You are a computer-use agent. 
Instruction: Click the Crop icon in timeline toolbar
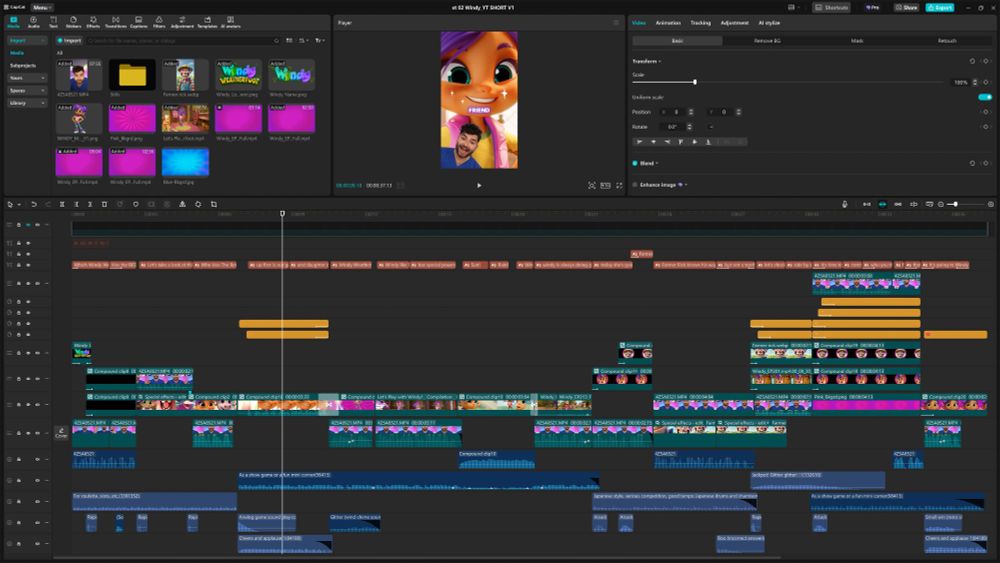pos(214,204)
